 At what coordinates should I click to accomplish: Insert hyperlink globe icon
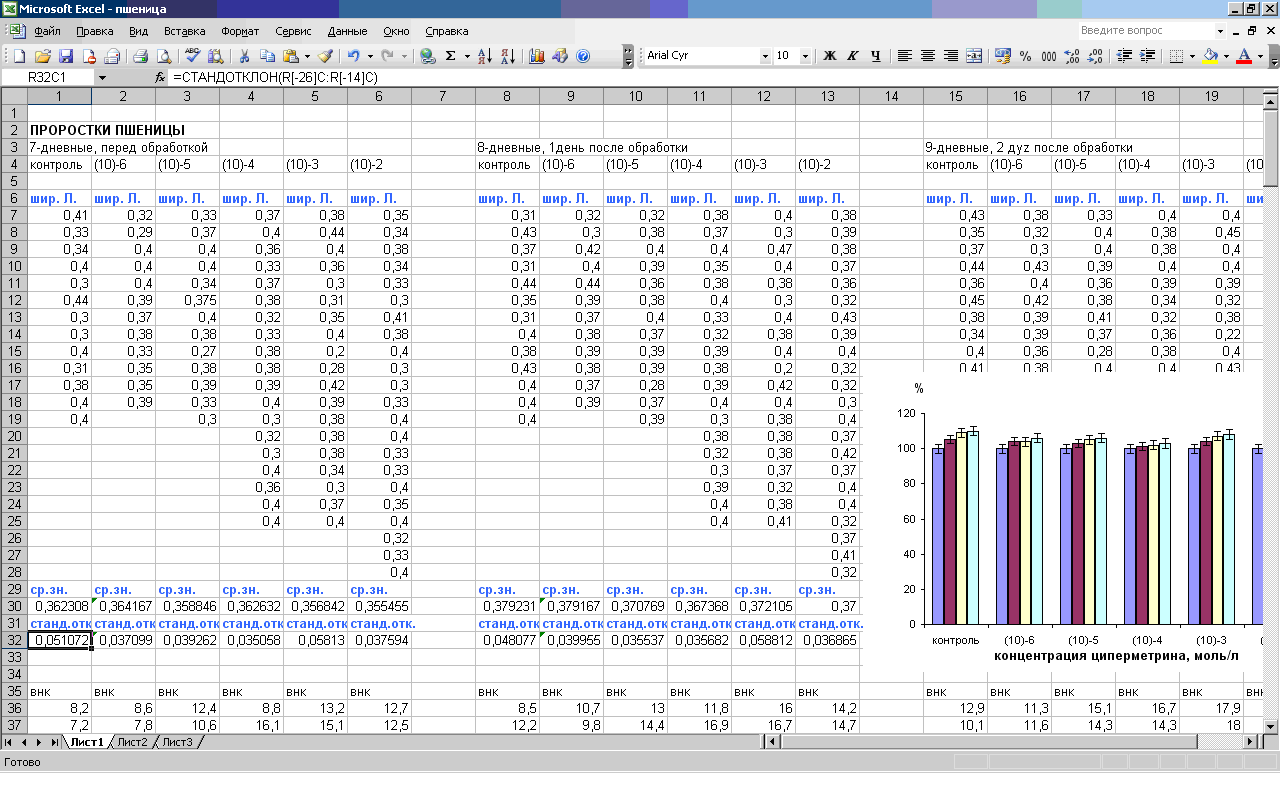tap(428, 56)
